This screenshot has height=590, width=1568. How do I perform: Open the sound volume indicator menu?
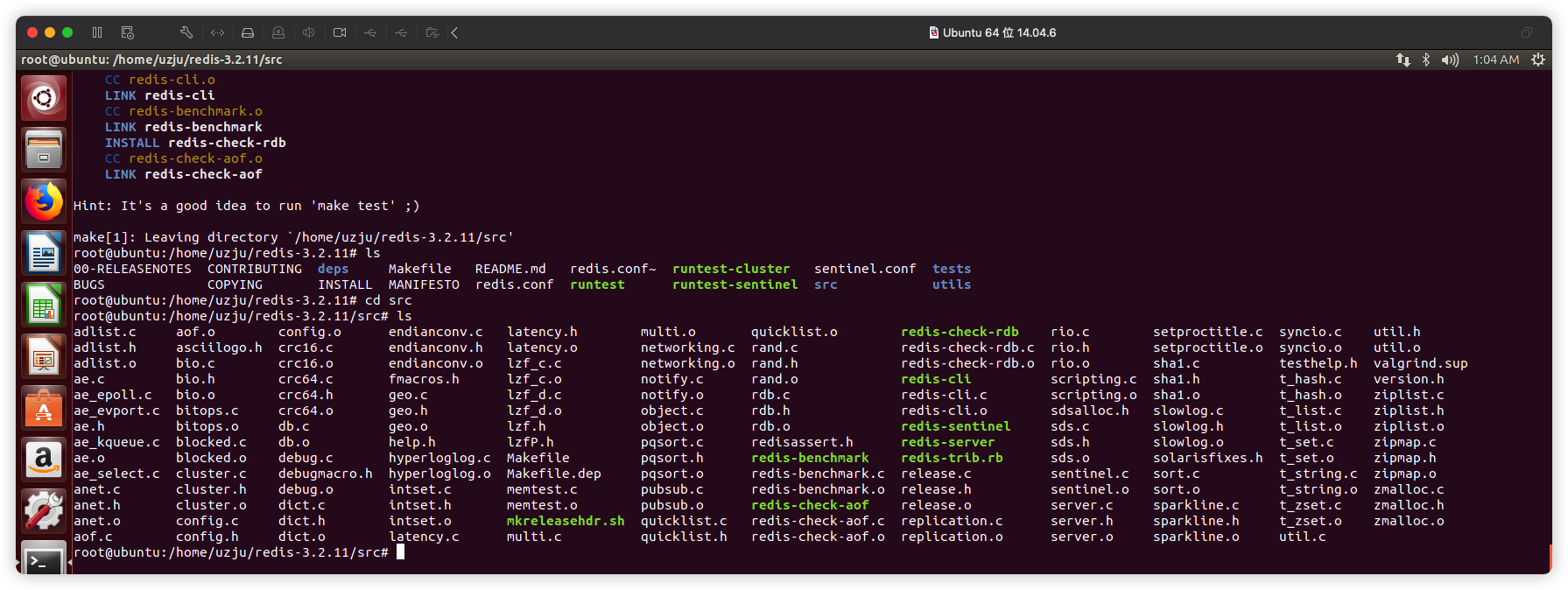coord(1450,60)
